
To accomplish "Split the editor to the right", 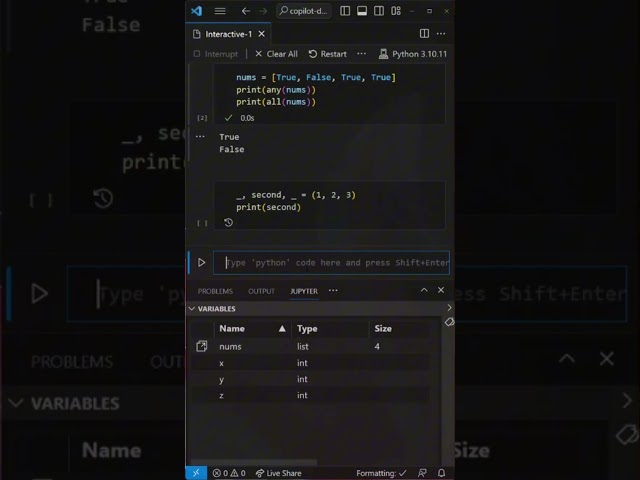I will (x=424, y=33).
